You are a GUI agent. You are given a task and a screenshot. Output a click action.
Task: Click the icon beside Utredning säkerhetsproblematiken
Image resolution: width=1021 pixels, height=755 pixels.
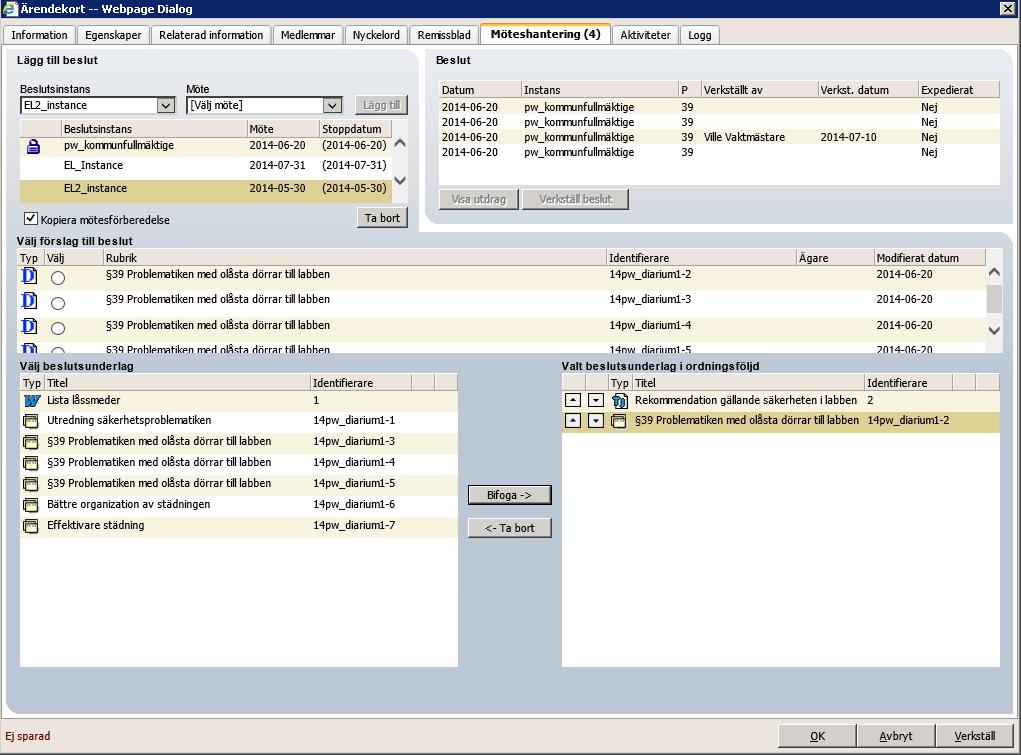(x=31, y=421)
